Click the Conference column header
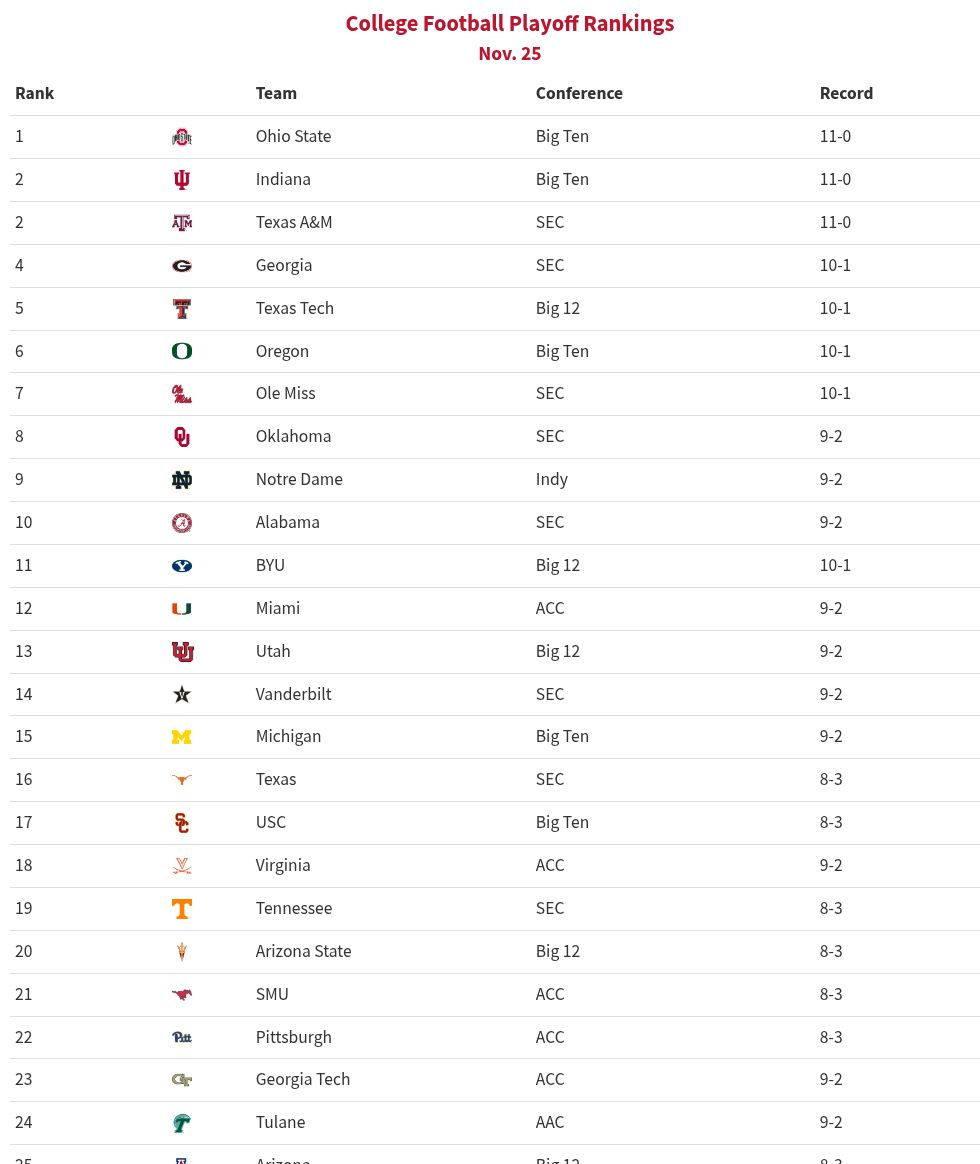Image resolution: width=980 pixels, height=1164 pixels. point(579,93)
